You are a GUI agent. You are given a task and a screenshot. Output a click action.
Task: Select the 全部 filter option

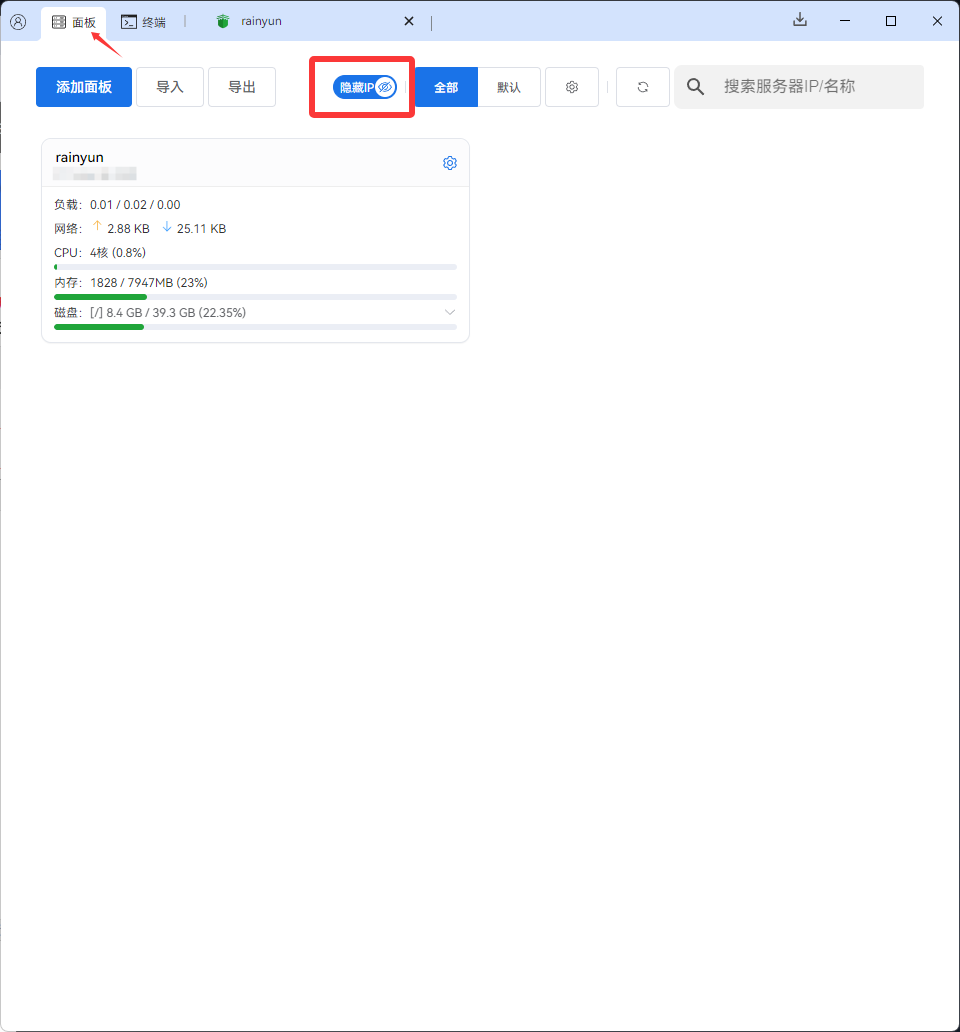point(446,87)
